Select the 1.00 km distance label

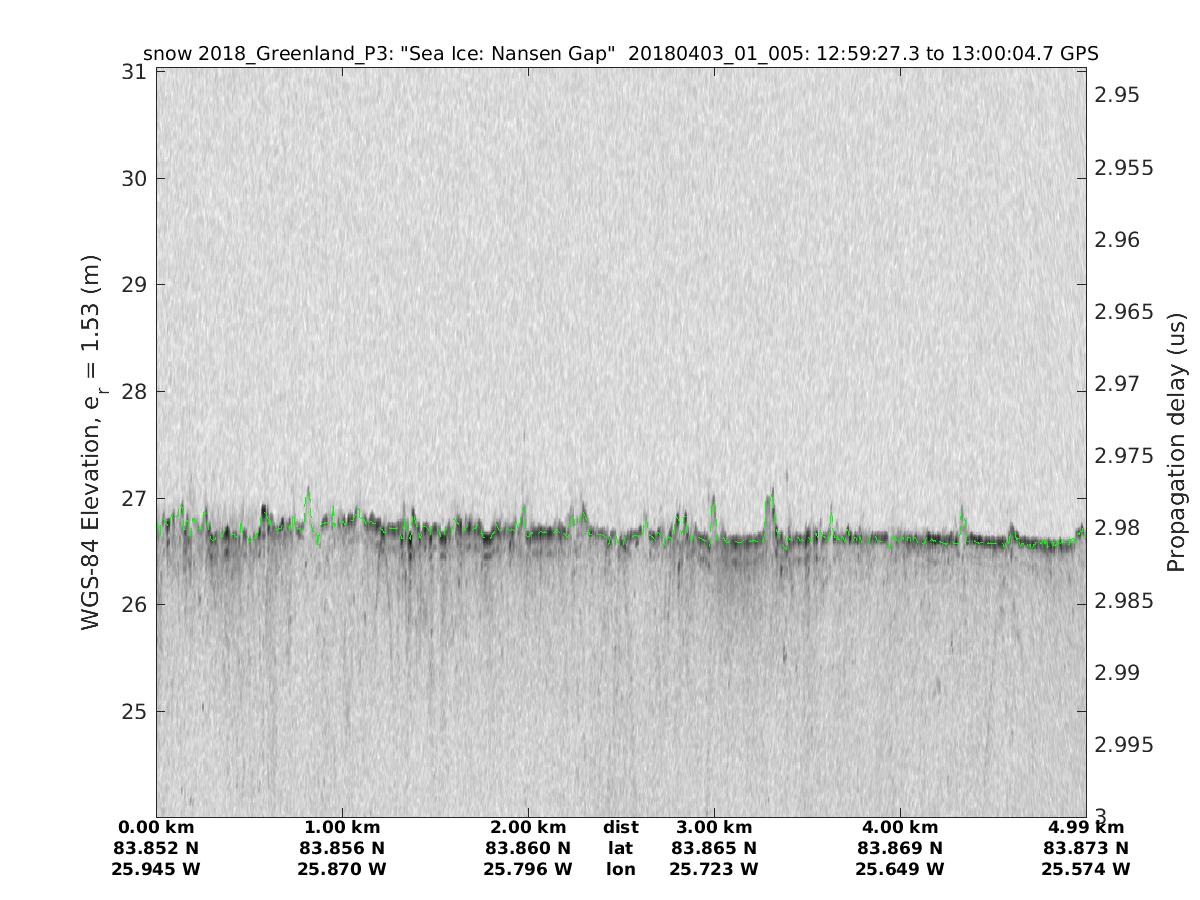[x=342, y=827]
